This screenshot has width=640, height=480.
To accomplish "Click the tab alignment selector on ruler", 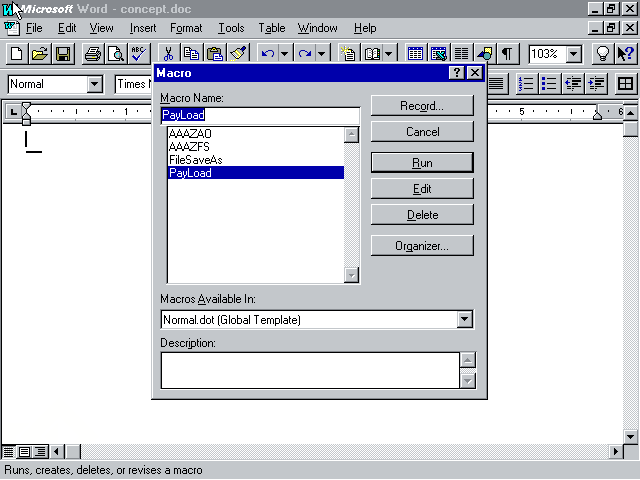I will 13,111.
